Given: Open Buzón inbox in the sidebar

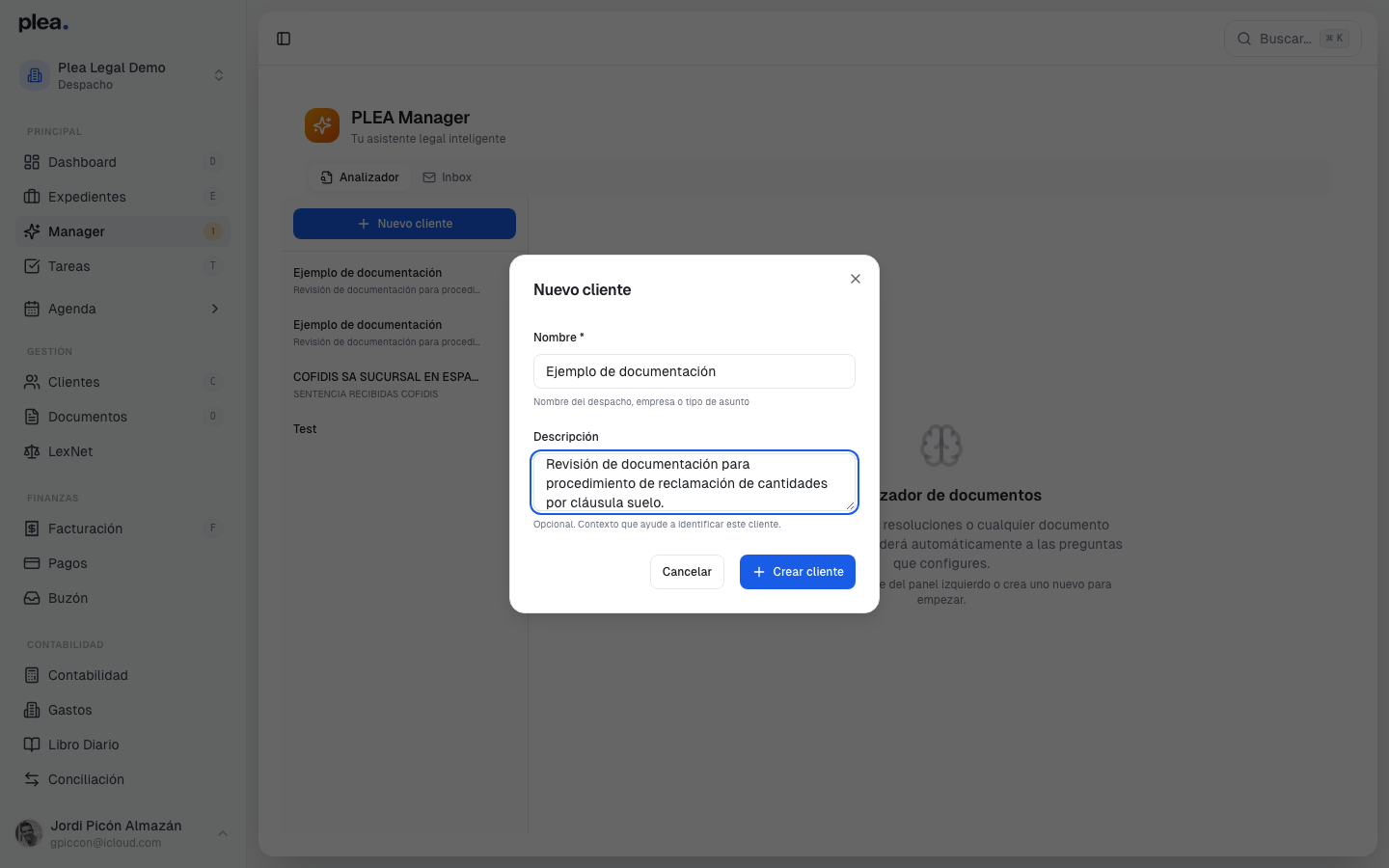Looking at the screenshot, I should [x=123, y=598].
